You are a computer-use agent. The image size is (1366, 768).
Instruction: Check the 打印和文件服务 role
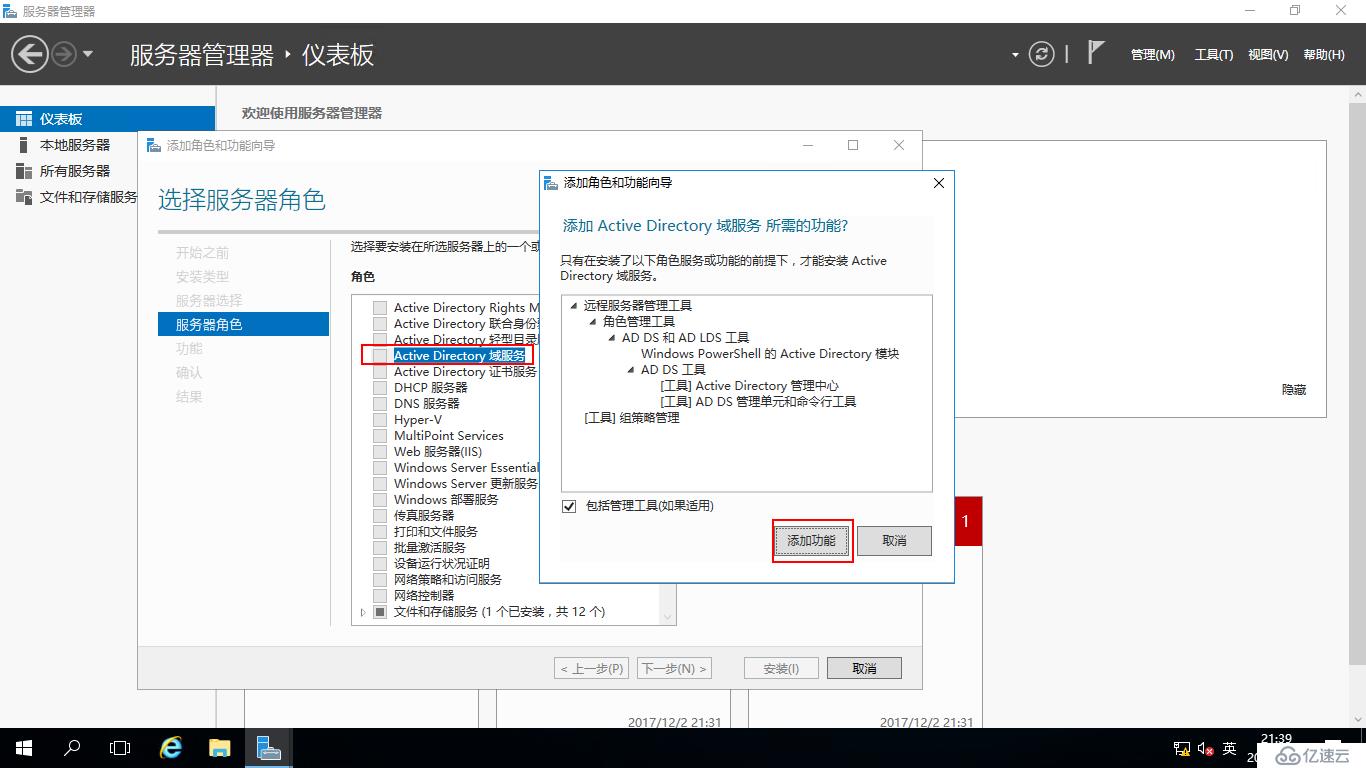click(379, 532)
